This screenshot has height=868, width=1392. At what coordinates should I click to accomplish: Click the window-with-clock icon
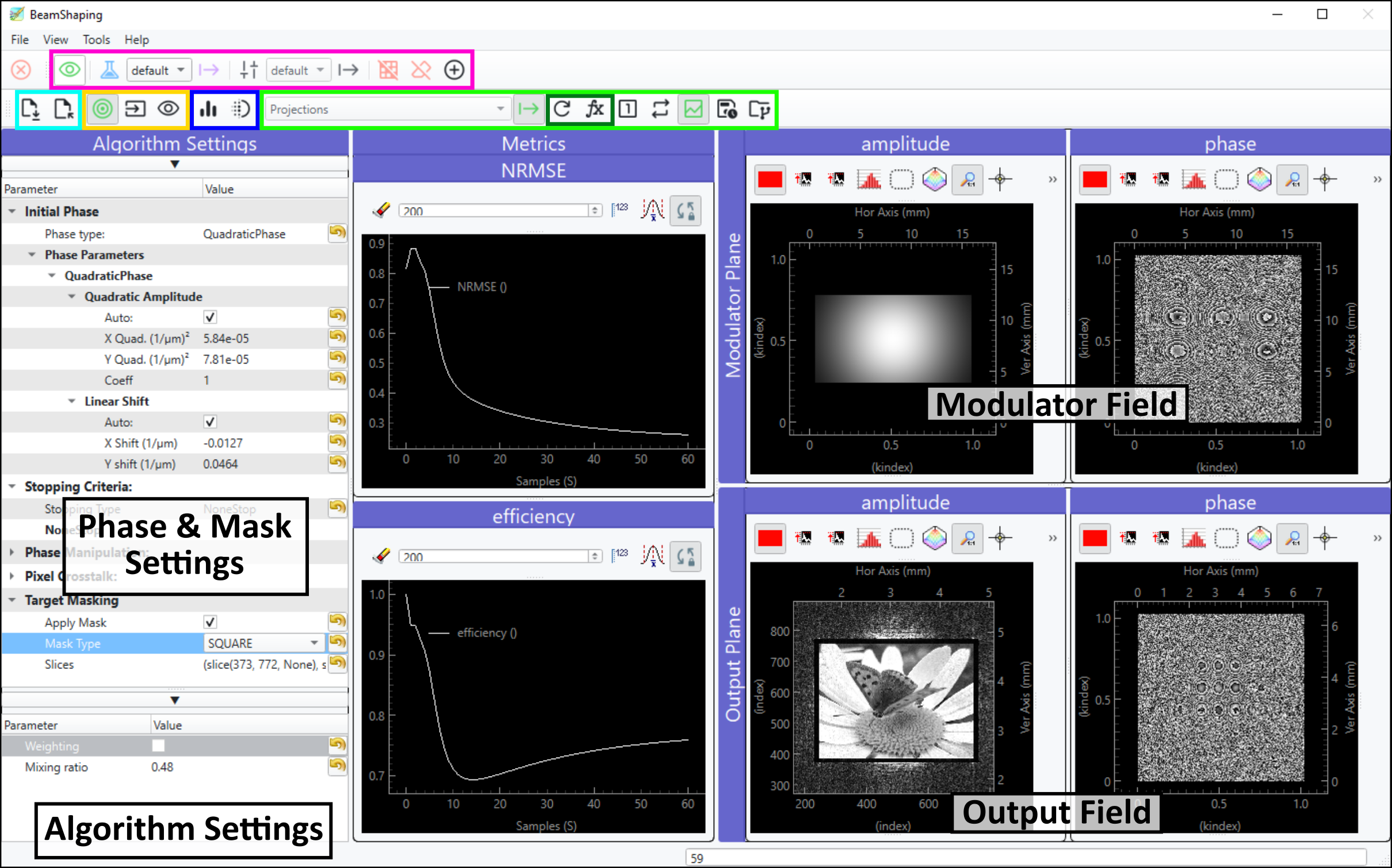click(x=726, y=109)
